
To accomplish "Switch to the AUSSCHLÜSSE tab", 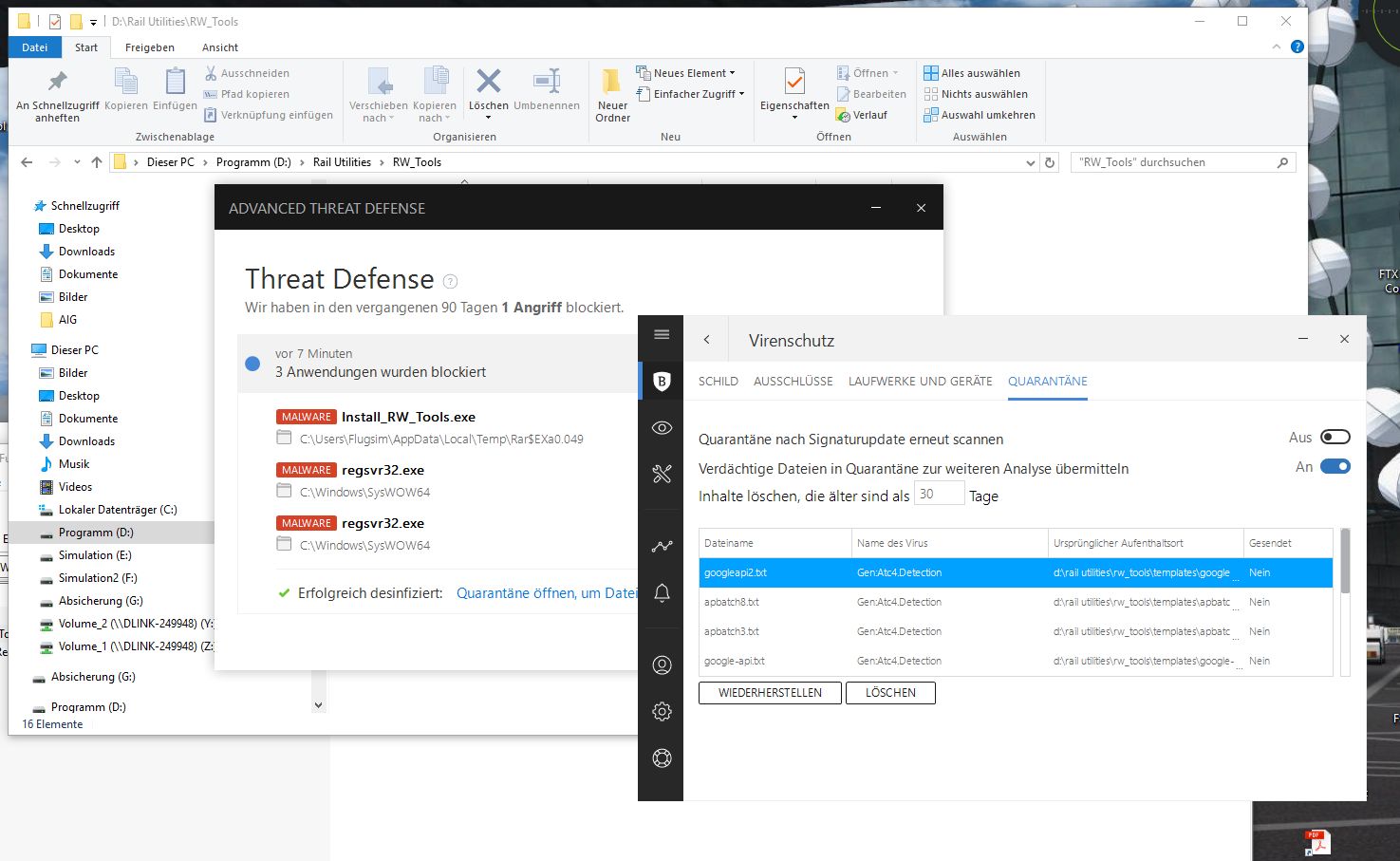I will 793,382.
